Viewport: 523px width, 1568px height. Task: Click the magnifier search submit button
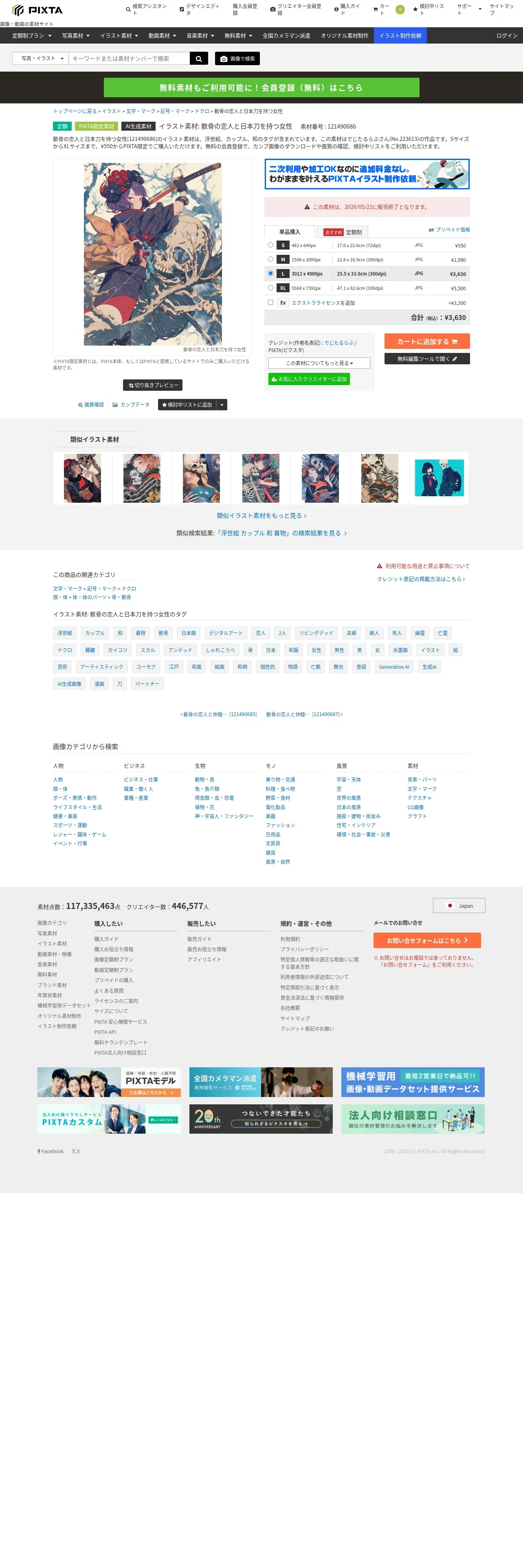pos(198,59)
